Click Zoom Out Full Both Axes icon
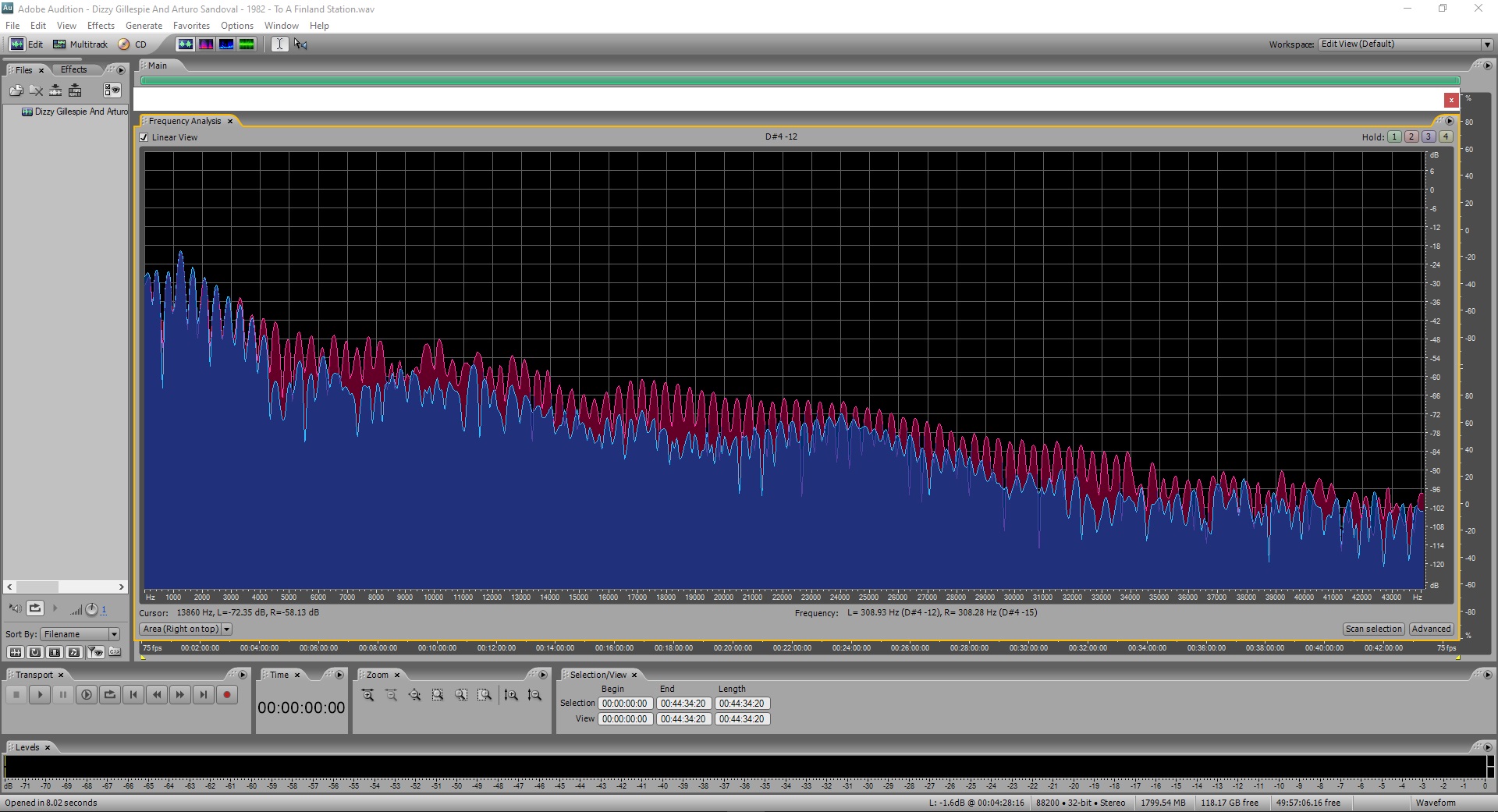This screenshot has width=1498, height=812. pos(414,694)
